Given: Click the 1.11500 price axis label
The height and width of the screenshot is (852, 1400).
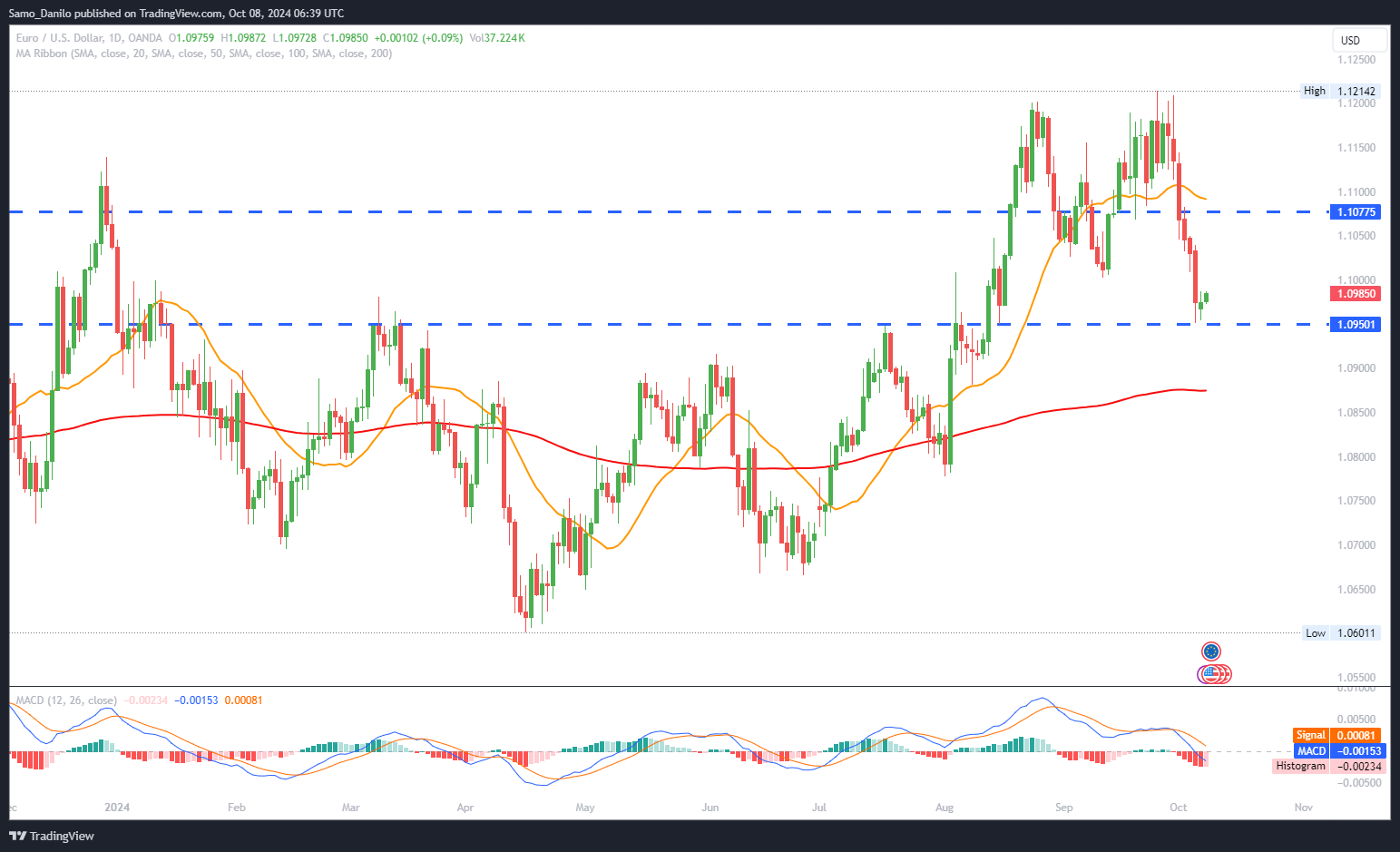Looking at the screenshot, I should tap(1356, 148).
